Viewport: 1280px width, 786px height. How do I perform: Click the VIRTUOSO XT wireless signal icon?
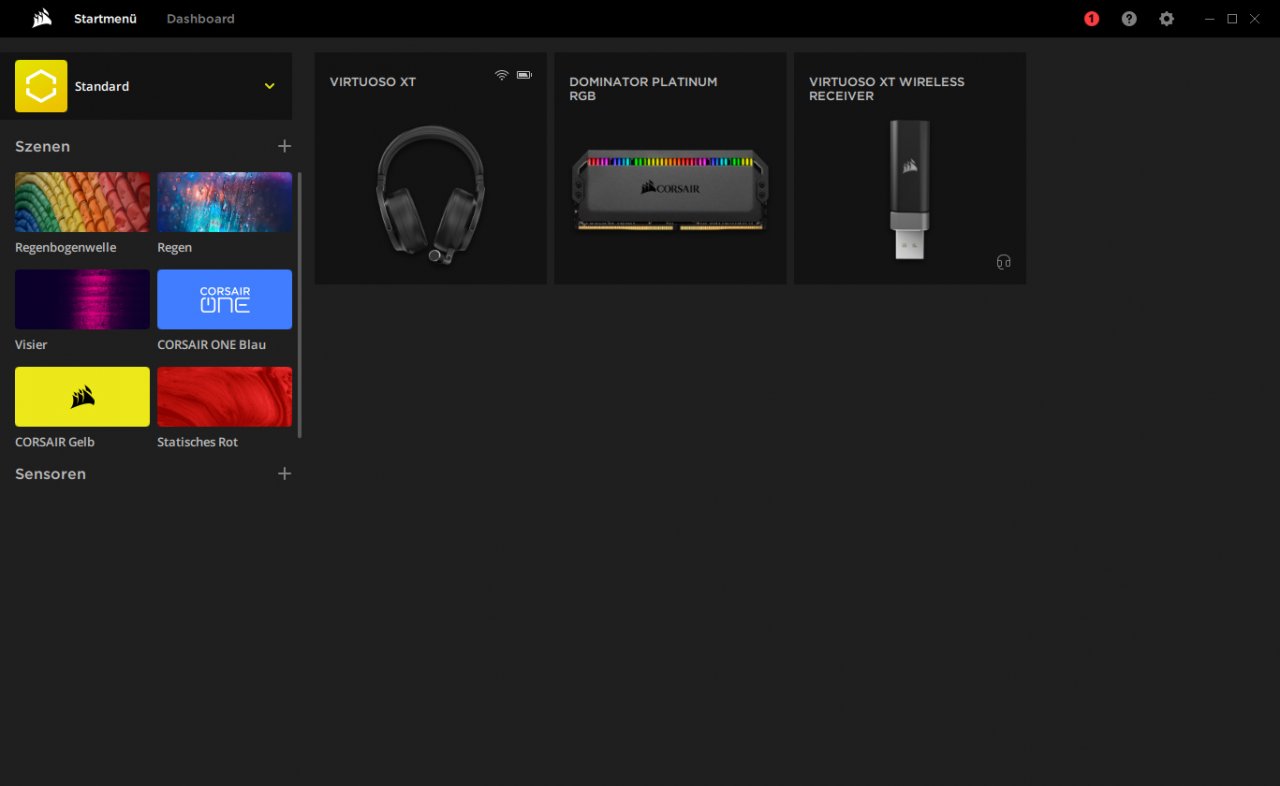(x=501, y=75)
